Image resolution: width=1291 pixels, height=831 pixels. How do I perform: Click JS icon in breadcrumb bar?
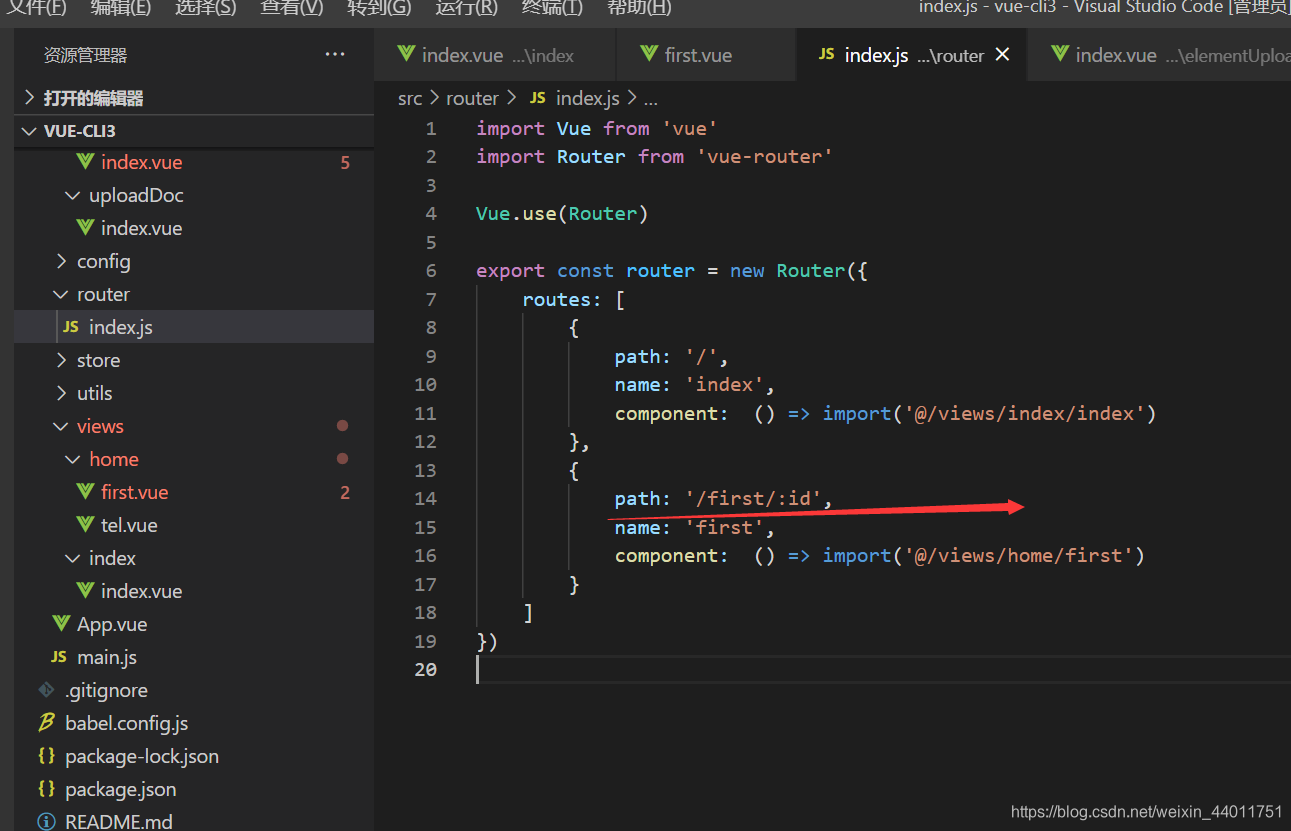[538, 98]
